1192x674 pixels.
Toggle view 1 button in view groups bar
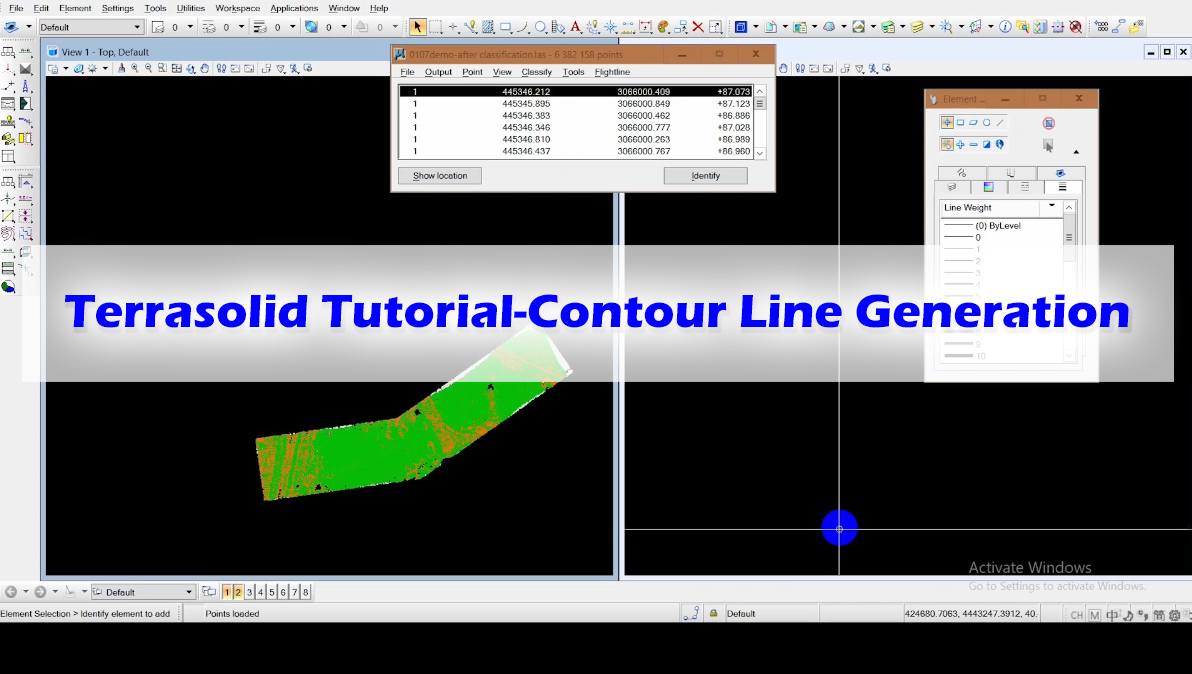(227, 592)
